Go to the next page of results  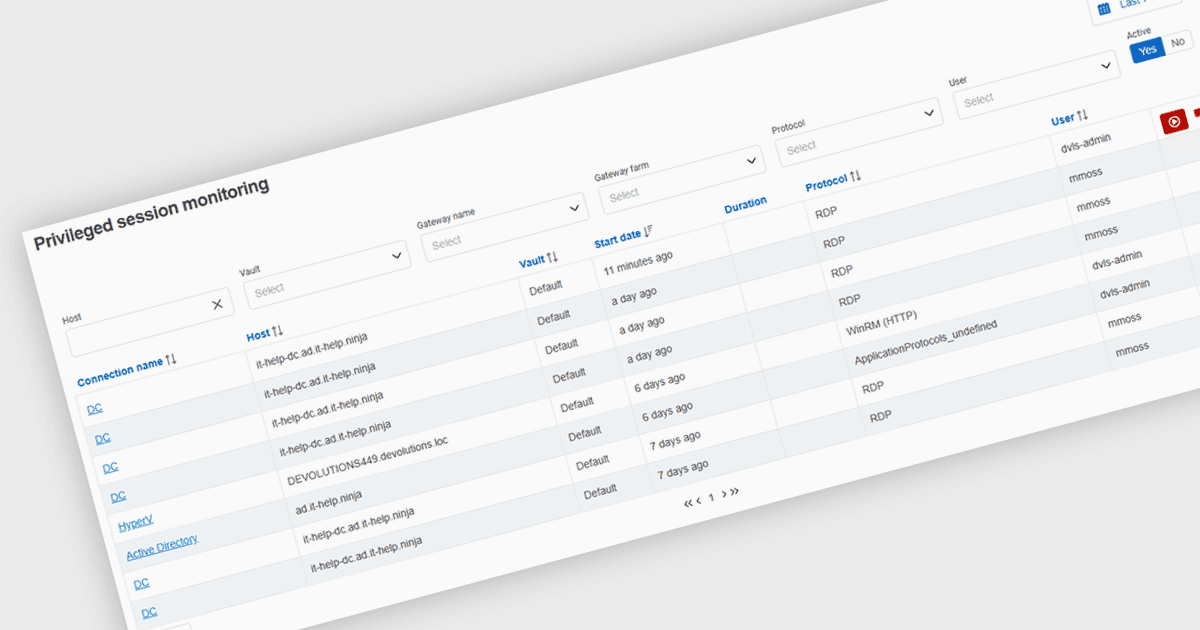[723, 494]
